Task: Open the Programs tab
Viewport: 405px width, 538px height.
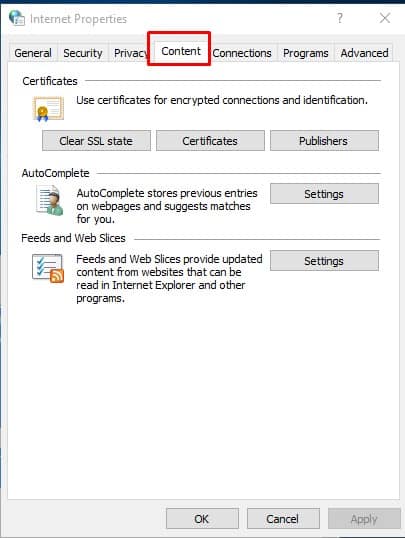Action: click(305, 53)
